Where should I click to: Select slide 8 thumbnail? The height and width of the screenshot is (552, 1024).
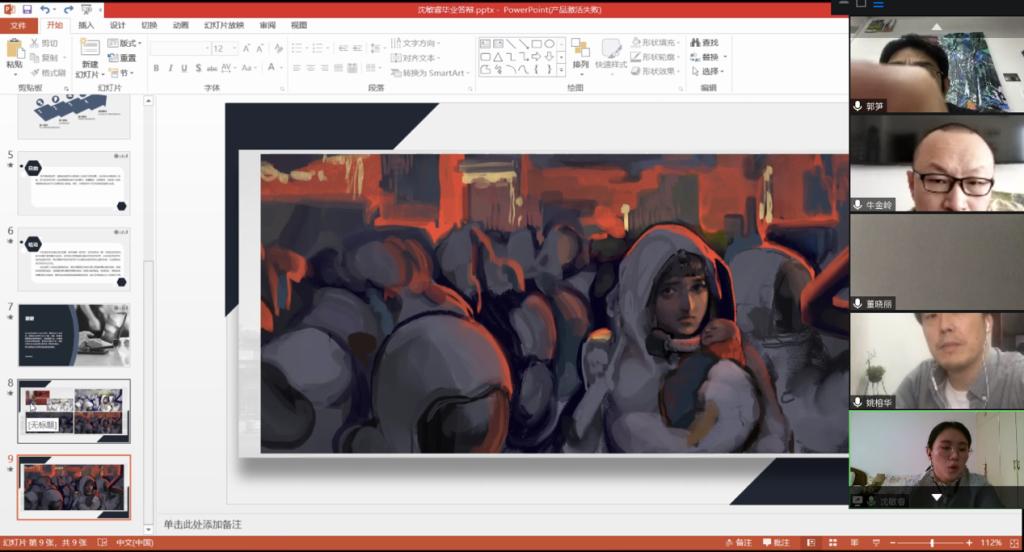tap(74, 411)
